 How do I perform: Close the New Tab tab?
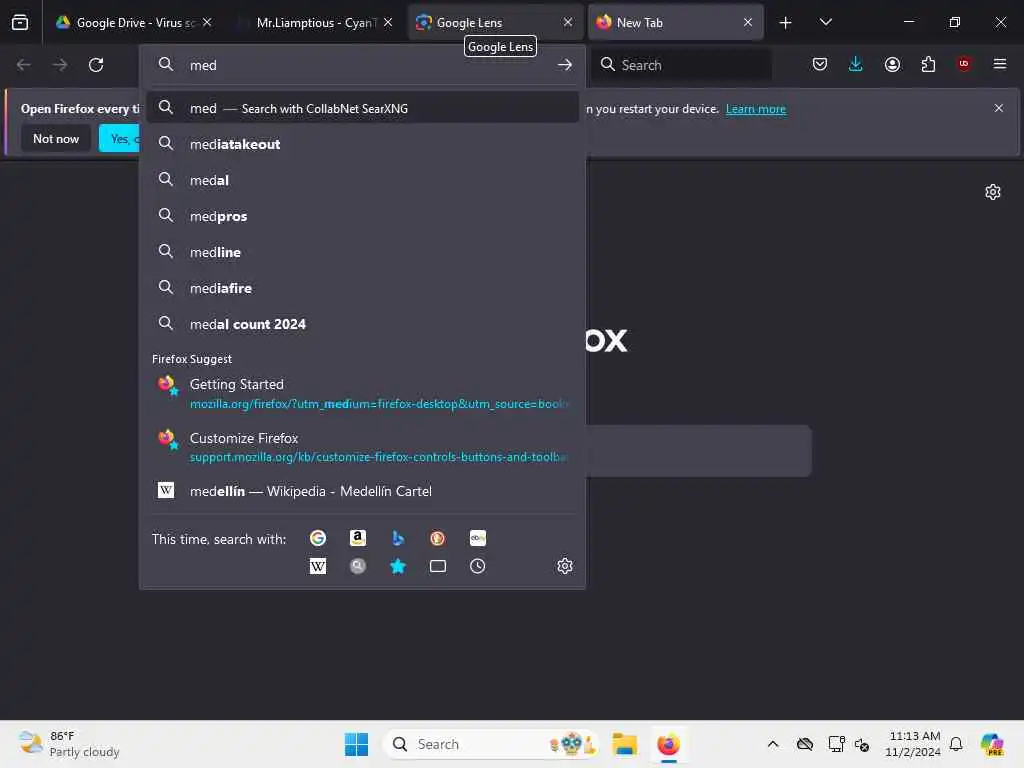click(x=748, y=22)
